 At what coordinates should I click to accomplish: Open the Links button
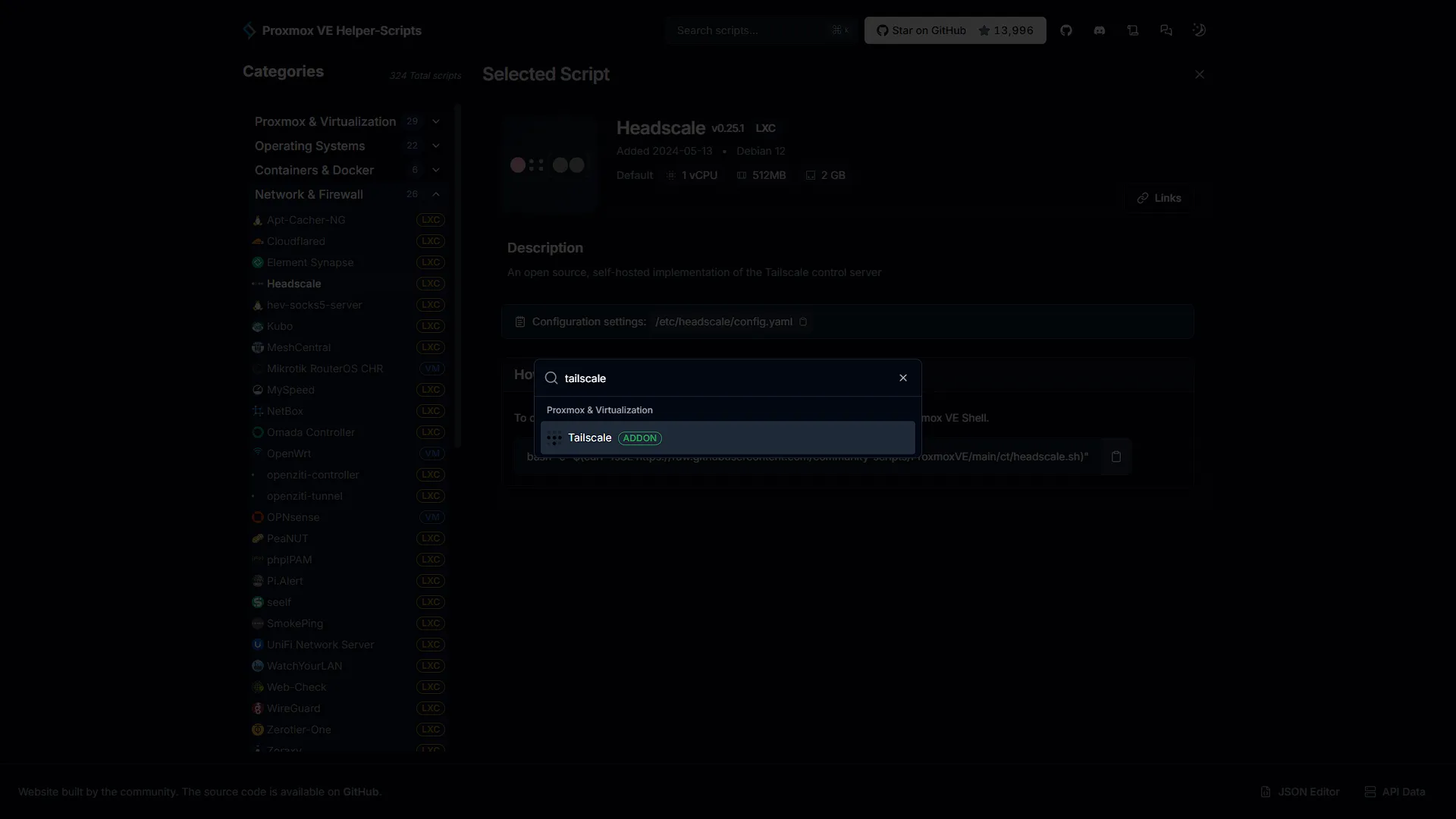click(x=1159, y=198)
